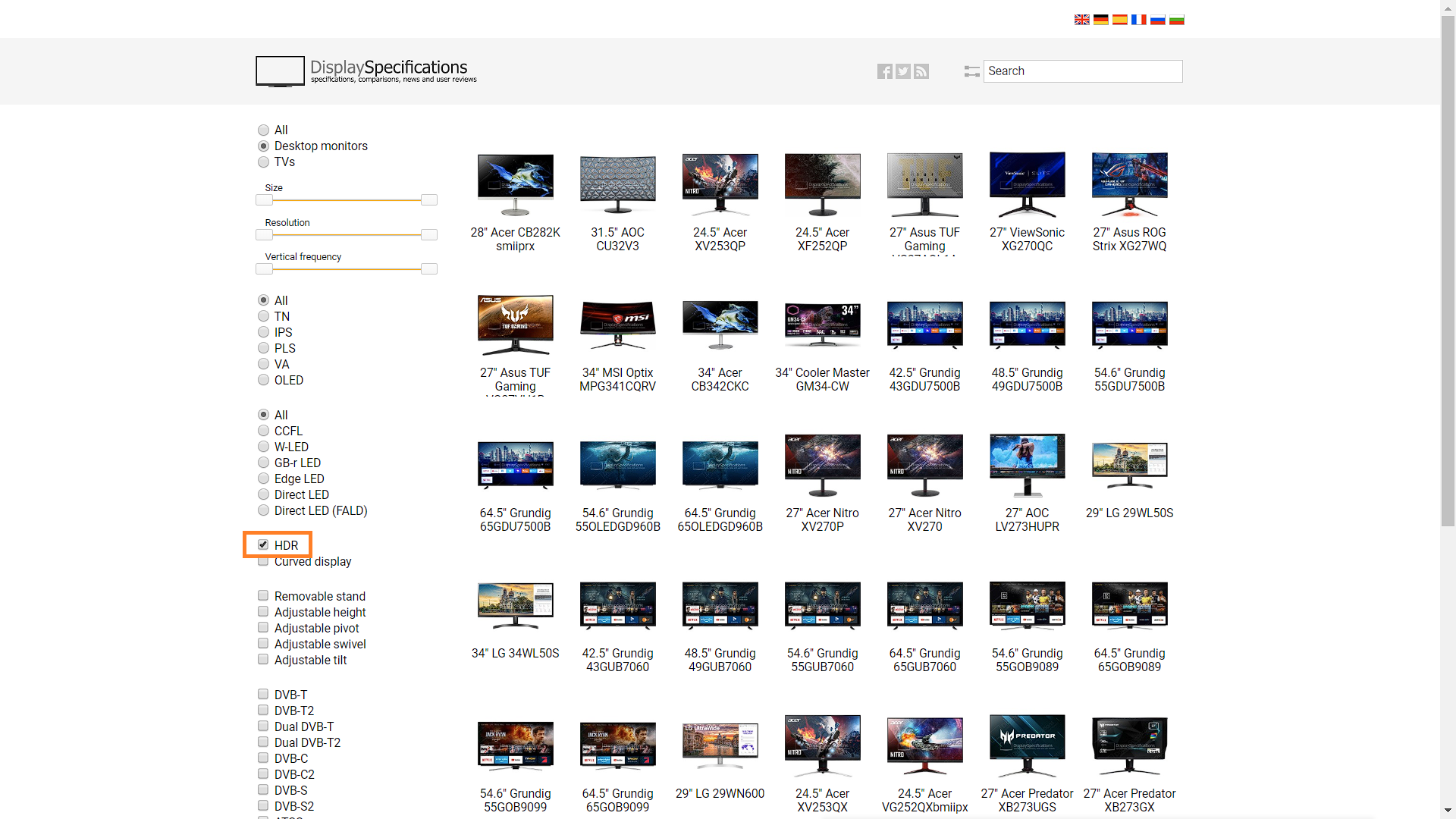This screenshot has width=1456, height=819.
Task: Check the DVB-C tuner checkbox
Action: (x=263, y=758)
